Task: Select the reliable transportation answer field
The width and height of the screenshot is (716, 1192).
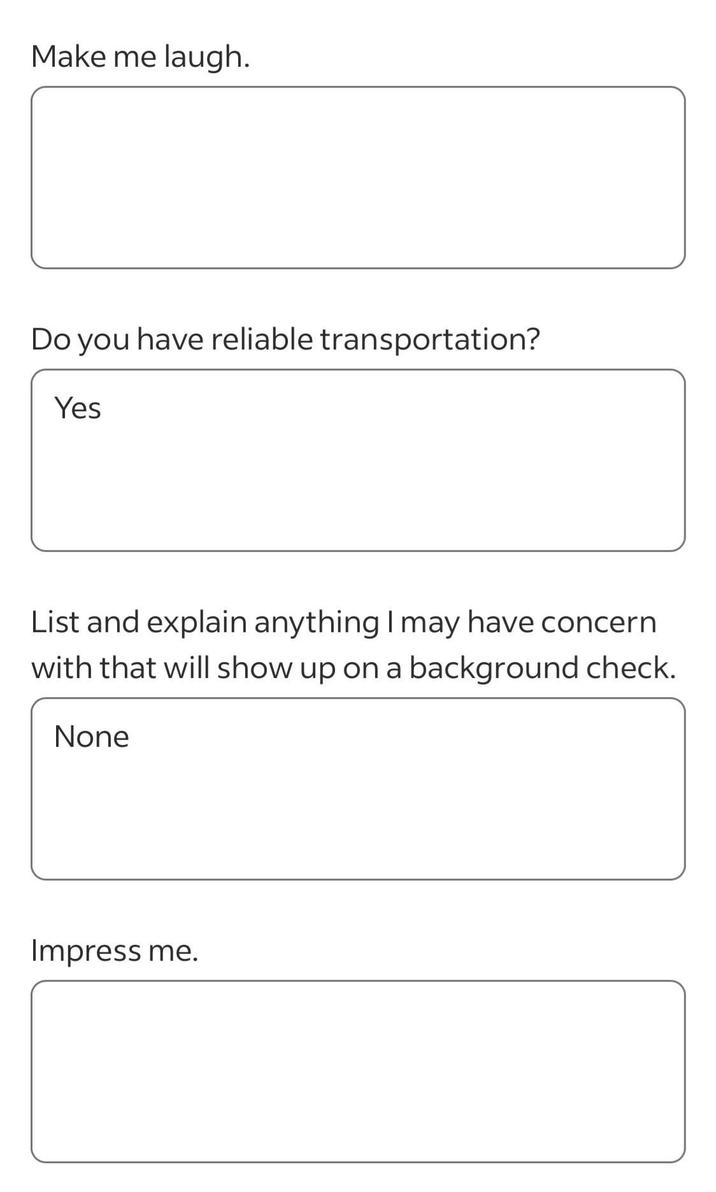Action: click(358, 460)
